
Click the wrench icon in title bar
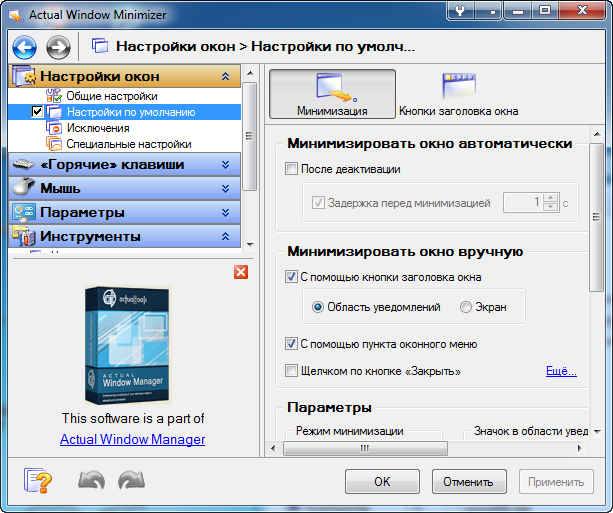(x=459, y=11)
